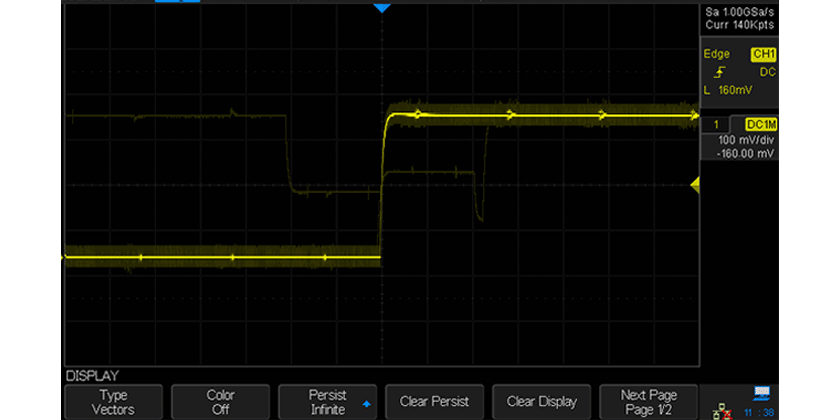Click the -160.00 mV offset readout

pos(740,155)
